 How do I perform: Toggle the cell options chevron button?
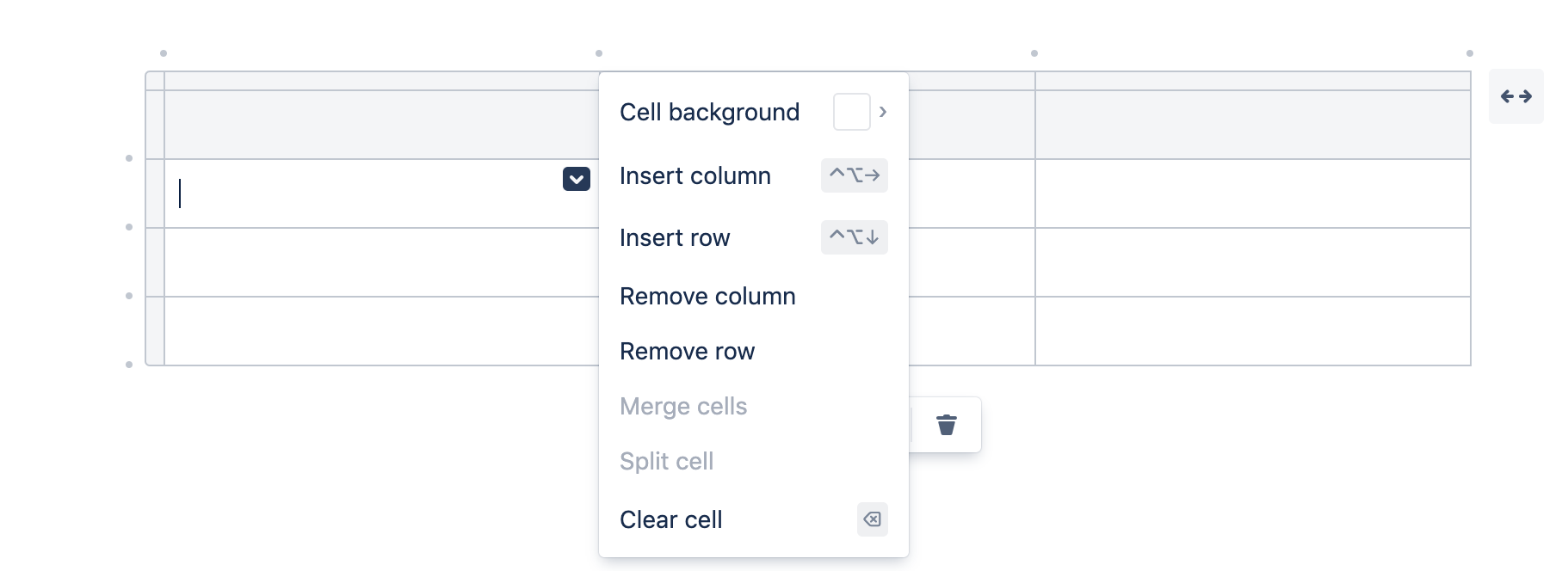[x=577, y=179]
